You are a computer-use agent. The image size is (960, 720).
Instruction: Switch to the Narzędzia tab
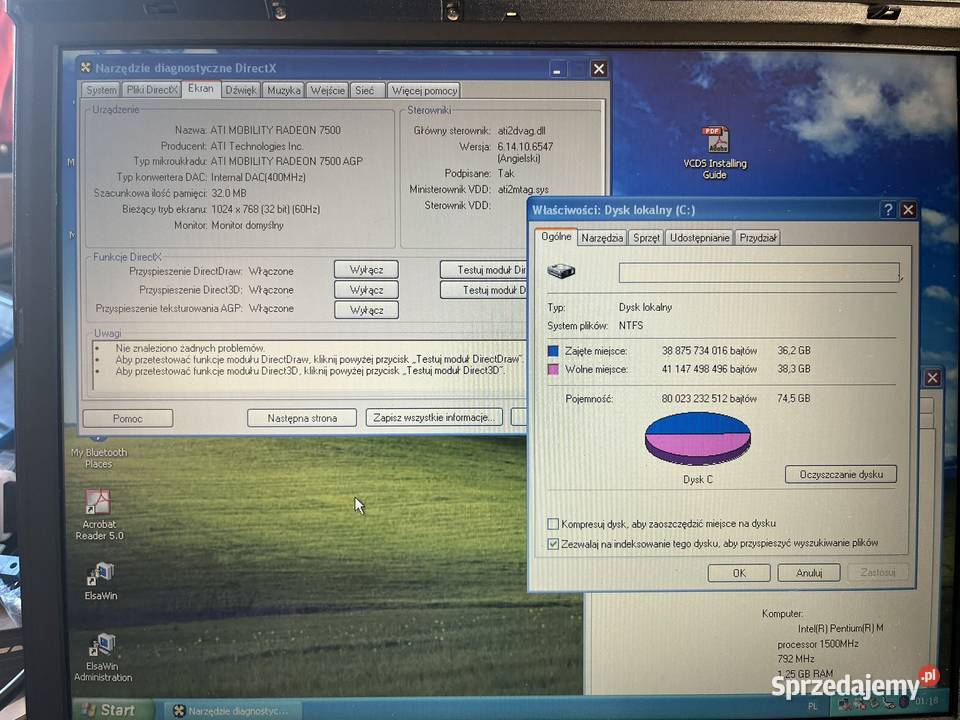point(602,238)
